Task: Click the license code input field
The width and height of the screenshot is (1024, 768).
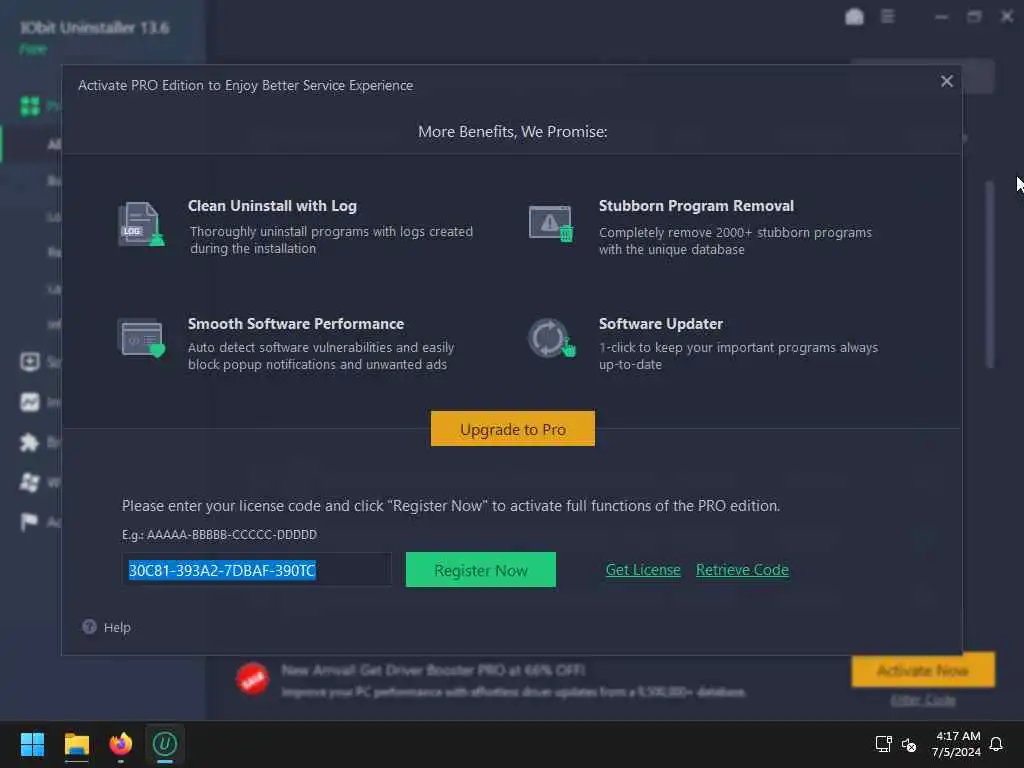Action: (257, 569)
